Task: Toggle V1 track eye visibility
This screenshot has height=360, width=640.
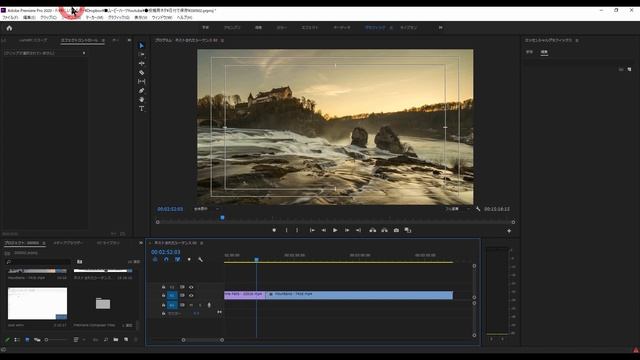Action: click(x=191, y=296)
